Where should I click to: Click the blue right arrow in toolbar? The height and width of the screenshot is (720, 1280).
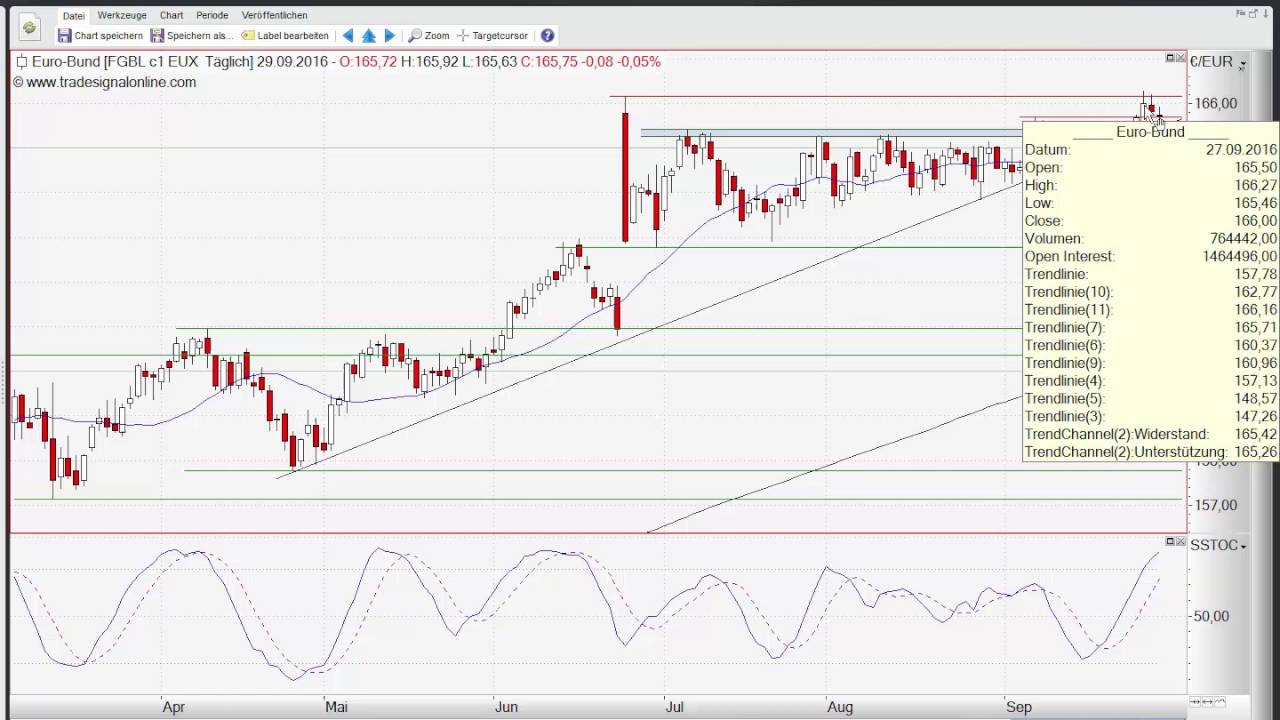coord(390,36)
